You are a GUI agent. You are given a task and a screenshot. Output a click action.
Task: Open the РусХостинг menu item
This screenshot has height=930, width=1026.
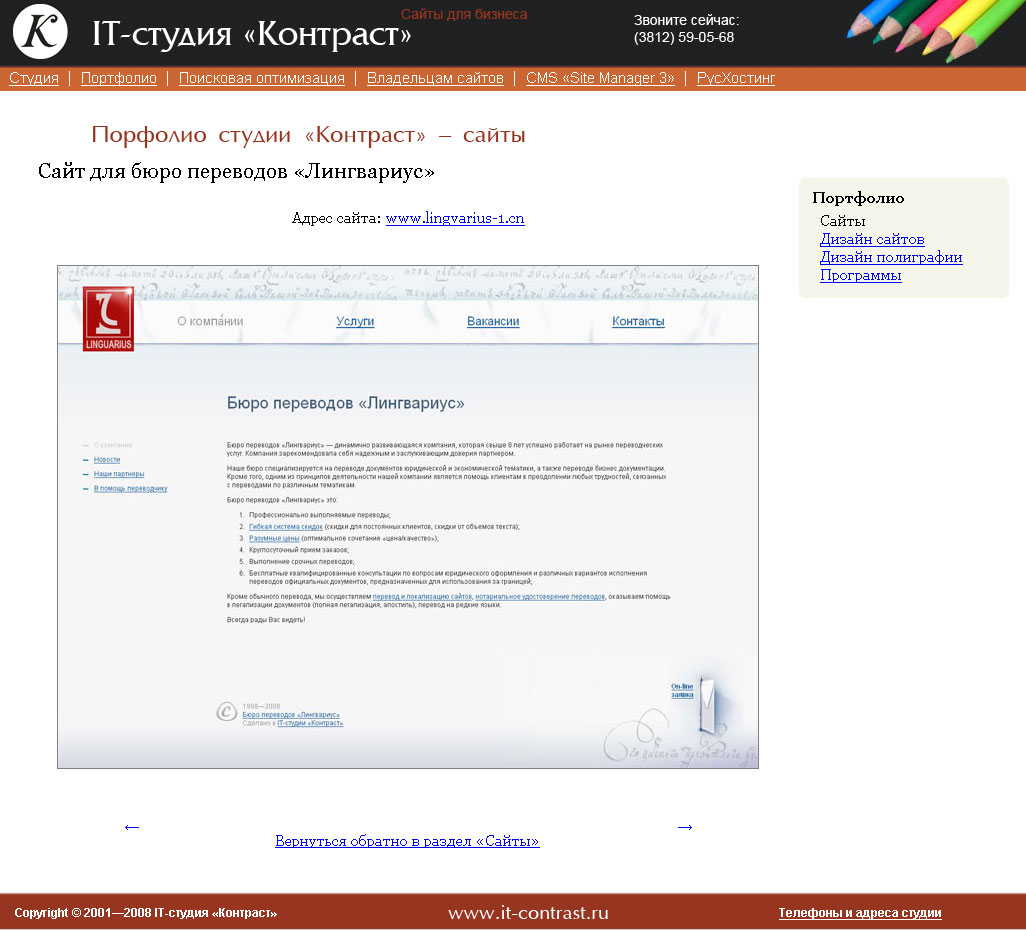click(x=735, y=79)
